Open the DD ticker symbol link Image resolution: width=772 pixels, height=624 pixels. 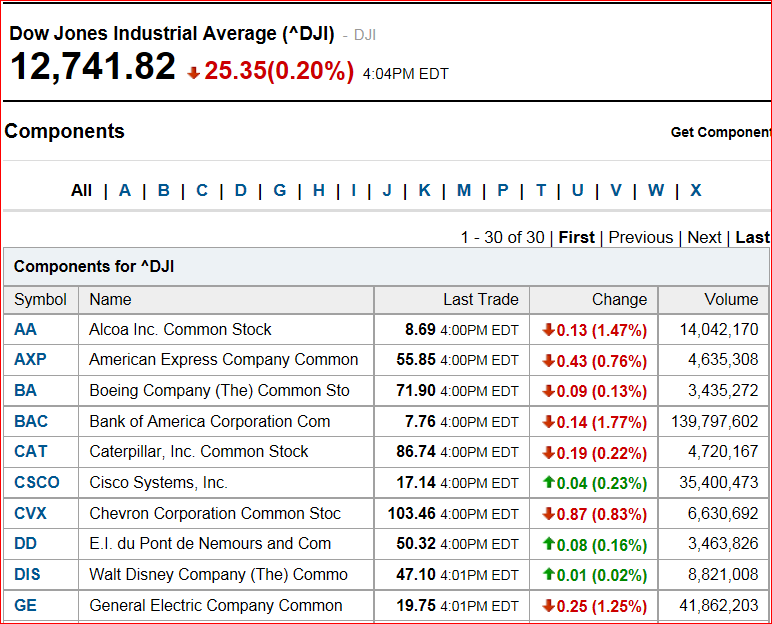(26, 543)
